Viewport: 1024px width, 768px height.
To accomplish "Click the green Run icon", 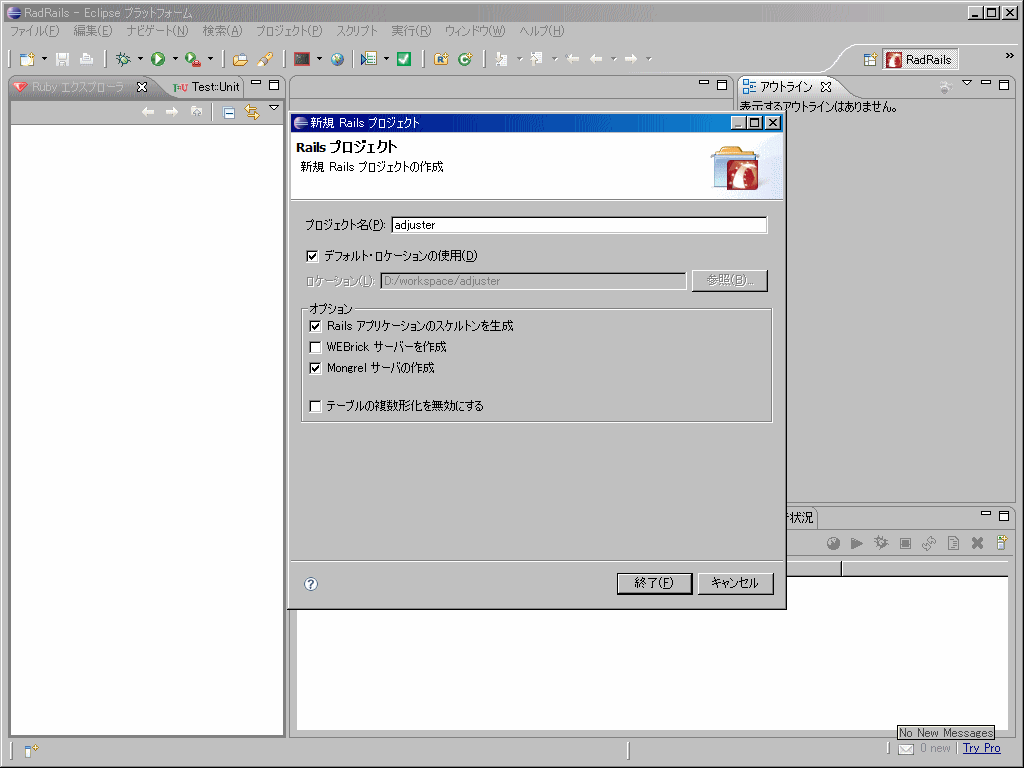I will point(157,59).
